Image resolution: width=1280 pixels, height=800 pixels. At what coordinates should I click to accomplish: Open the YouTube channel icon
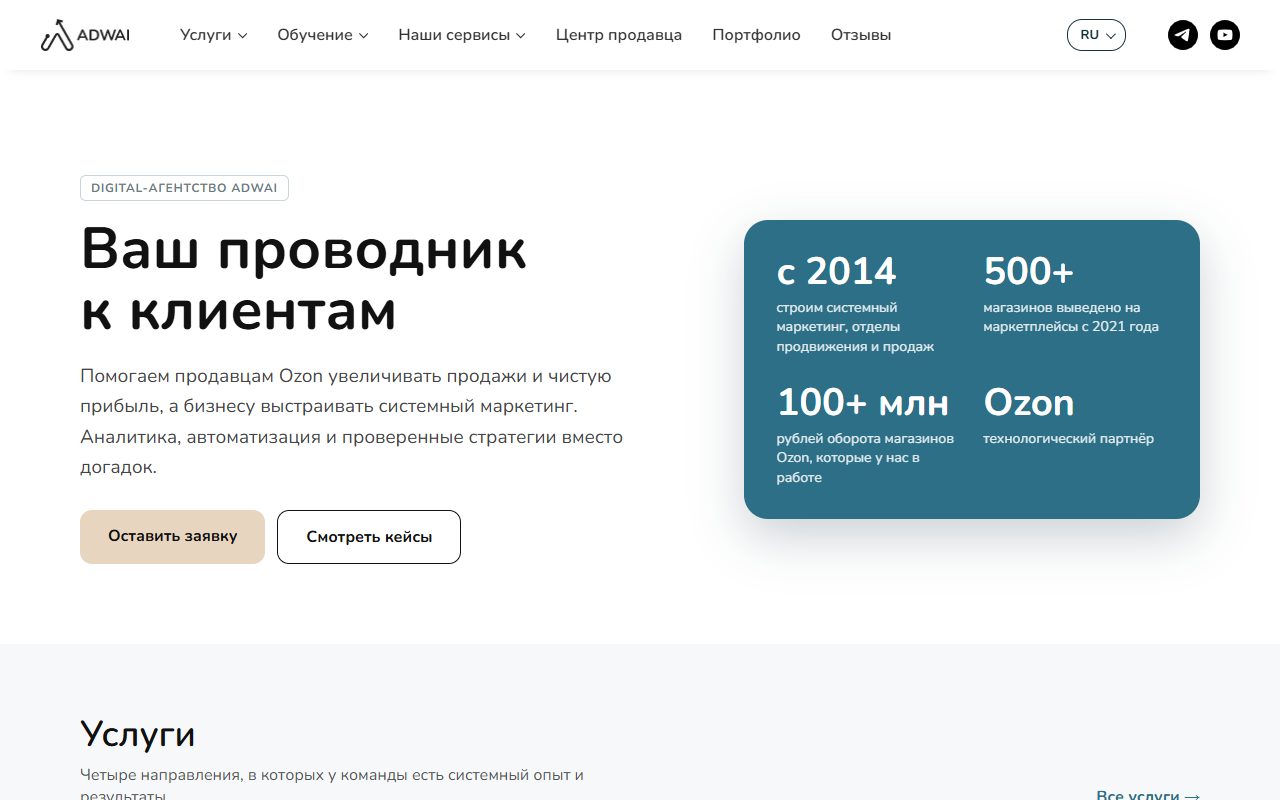[1225, 35]
